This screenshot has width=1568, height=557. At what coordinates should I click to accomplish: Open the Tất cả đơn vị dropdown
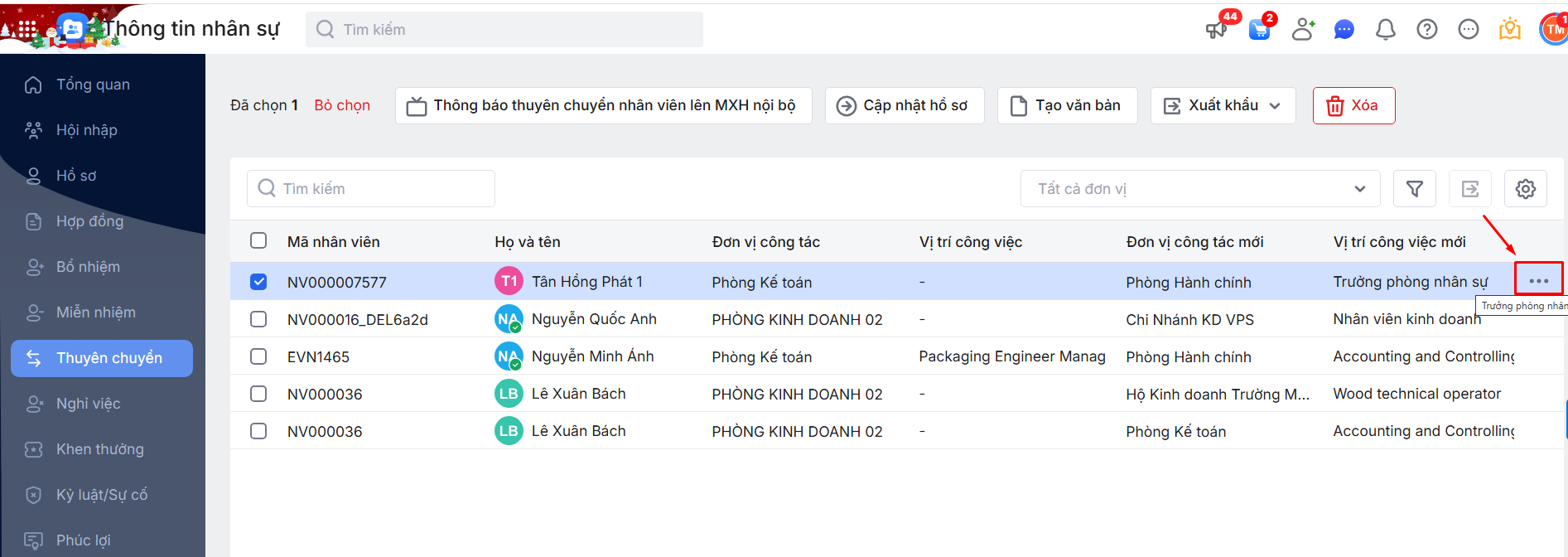1199,189
